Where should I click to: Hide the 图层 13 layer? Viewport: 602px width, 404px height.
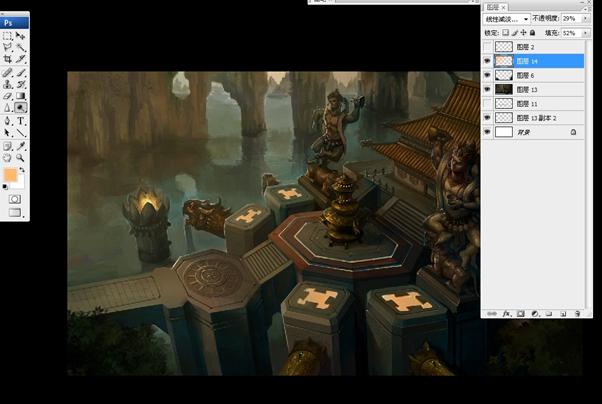tap(487, 89)
